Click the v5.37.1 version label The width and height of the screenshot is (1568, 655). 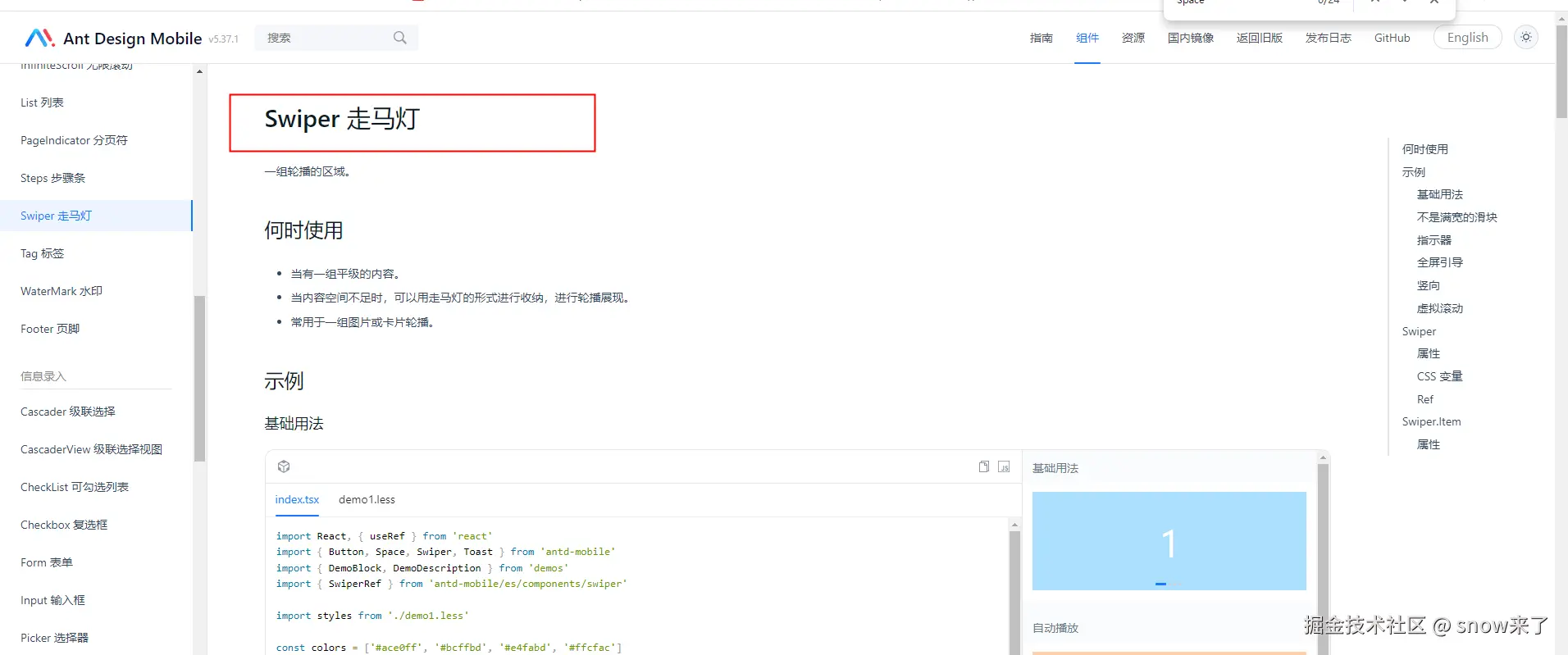point(223,39)
